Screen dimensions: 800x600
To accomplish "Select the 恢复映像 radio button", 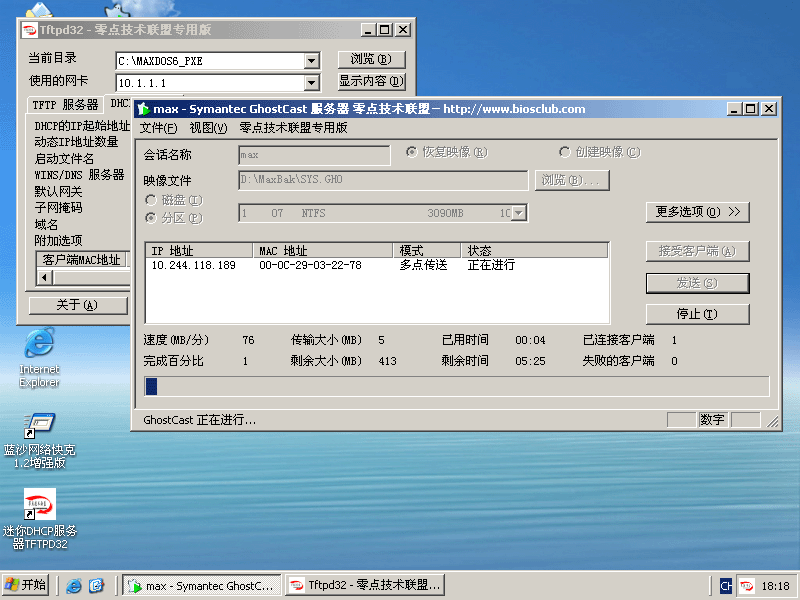I will click(x=411, y=152).
